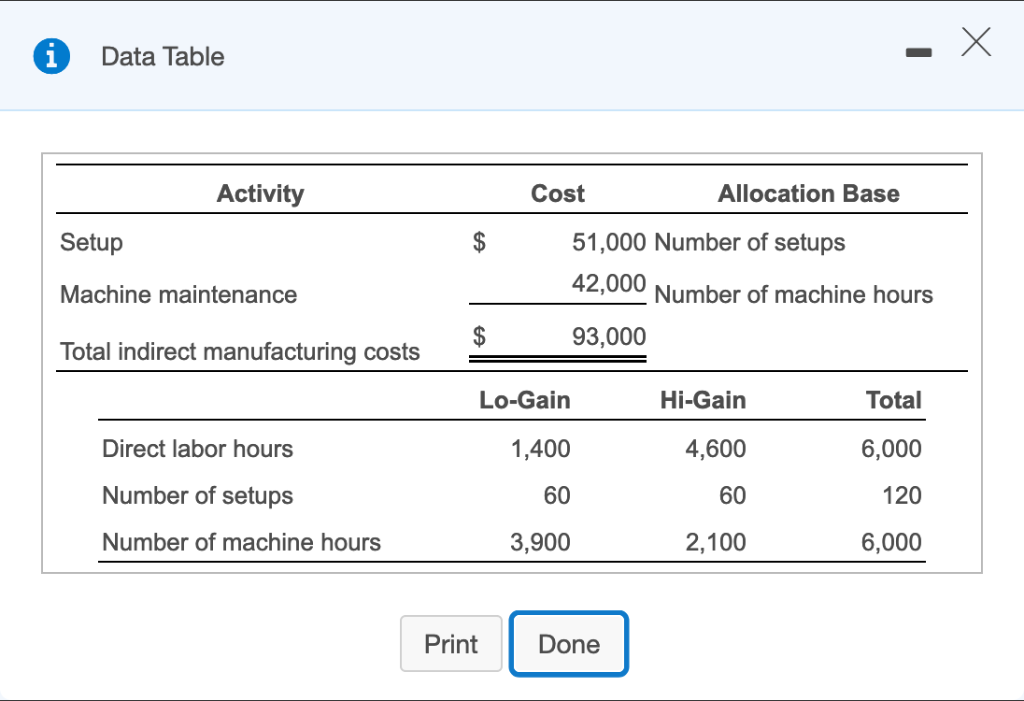Click the Activity column header
Image resolution: width=1024 pixels, height=701 pixels.
(x=260, y=193)
